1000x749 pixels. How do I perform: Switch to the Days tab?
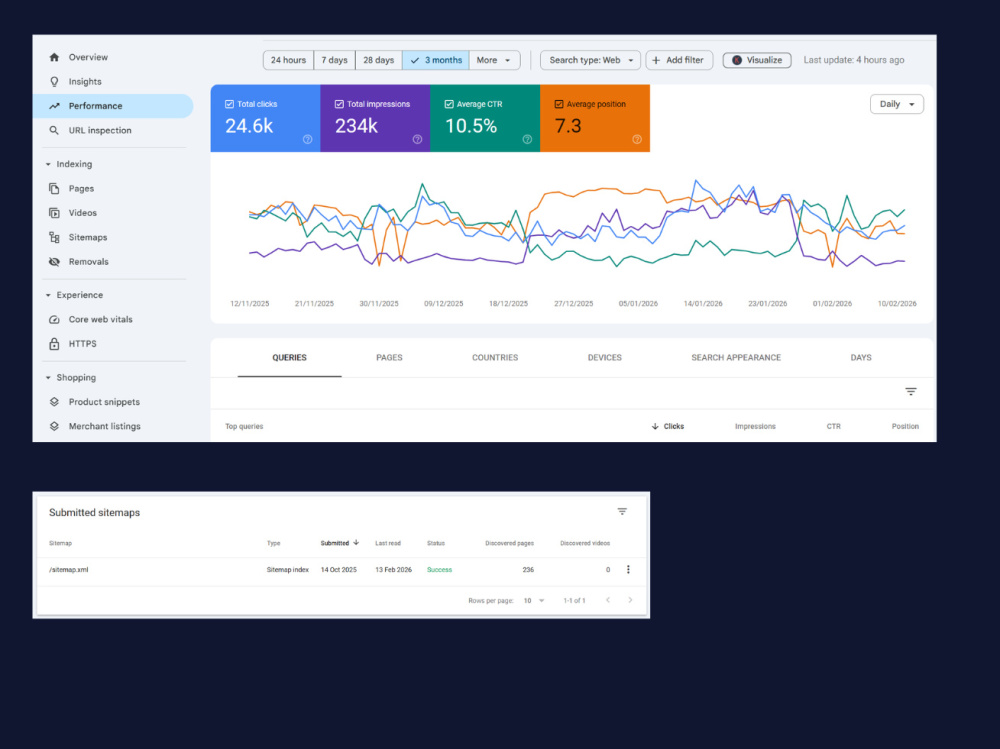click(861, 358)
